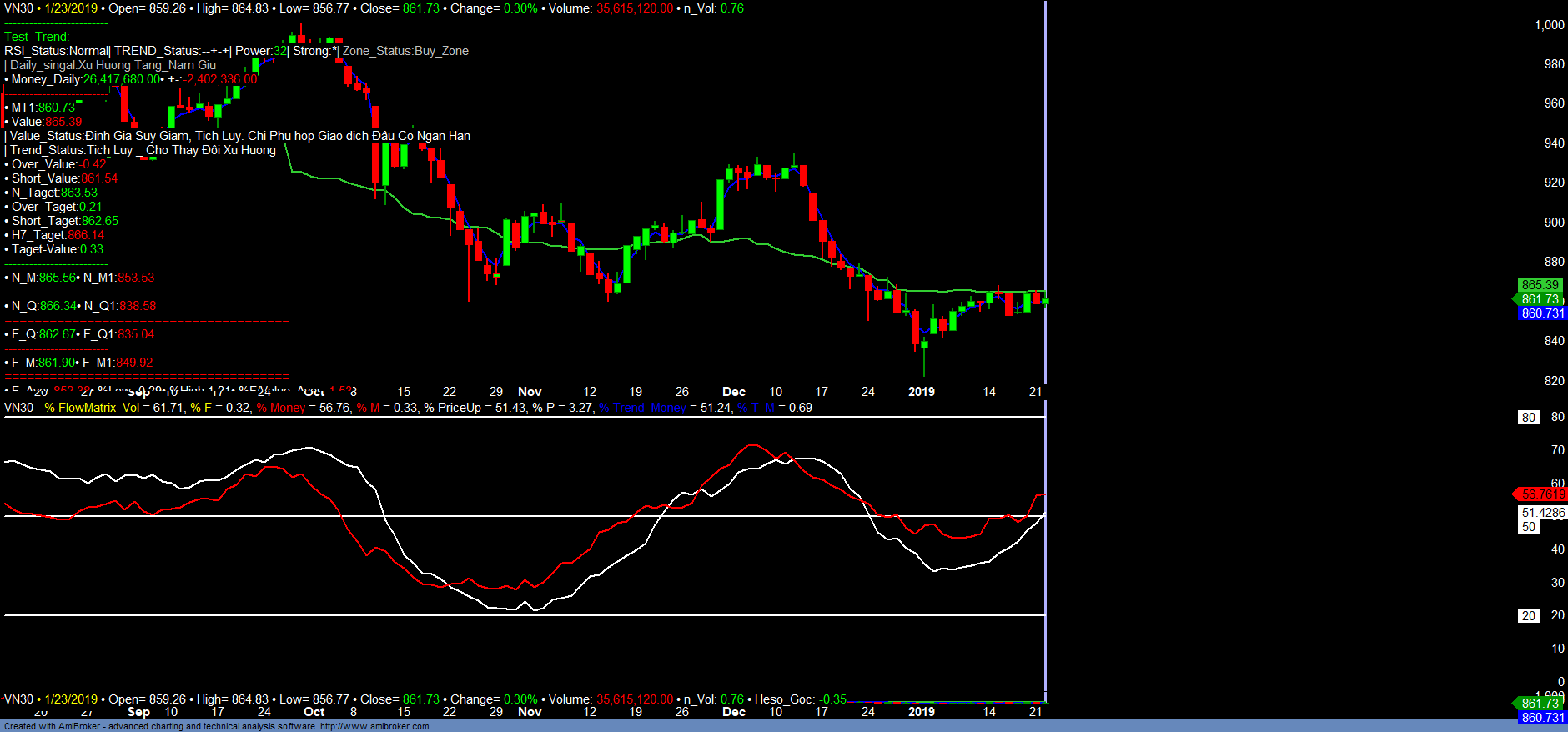Select the boxed 80 level marker

coord(1528,418)
